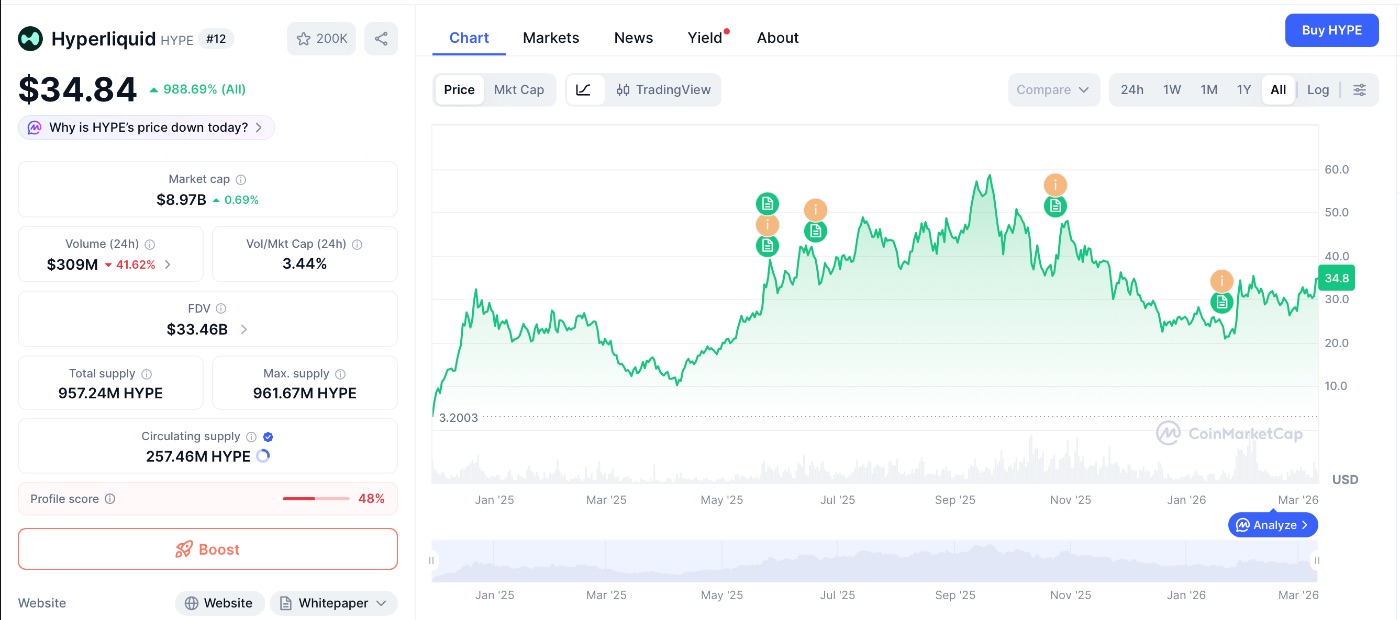Image resolution: width=1400 pixels, height=620 pixels.
Task: Open Why is HYPE's price down today
Action: [147, 128]
